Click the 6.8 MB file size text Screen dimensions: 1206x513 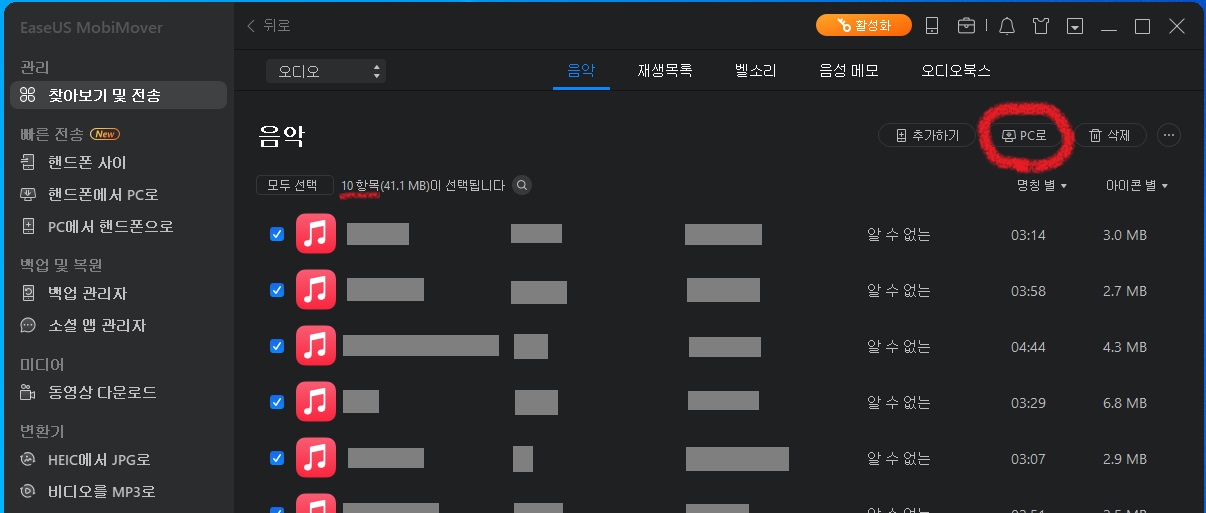coord(1124,403)
